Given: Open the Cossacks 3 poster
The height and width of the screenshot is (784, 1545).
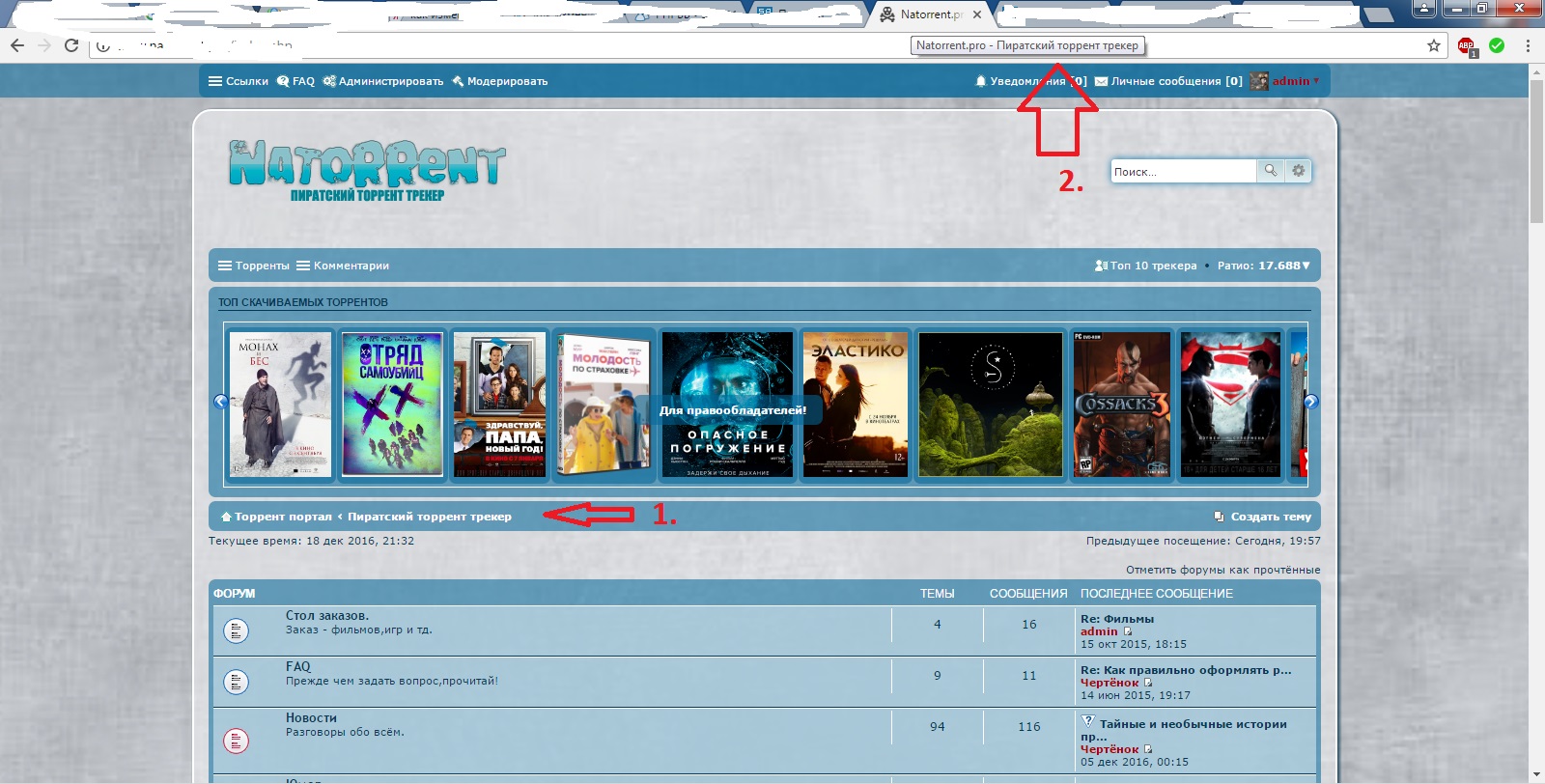Looking at the screenshot, I should tap(1121, 405).
